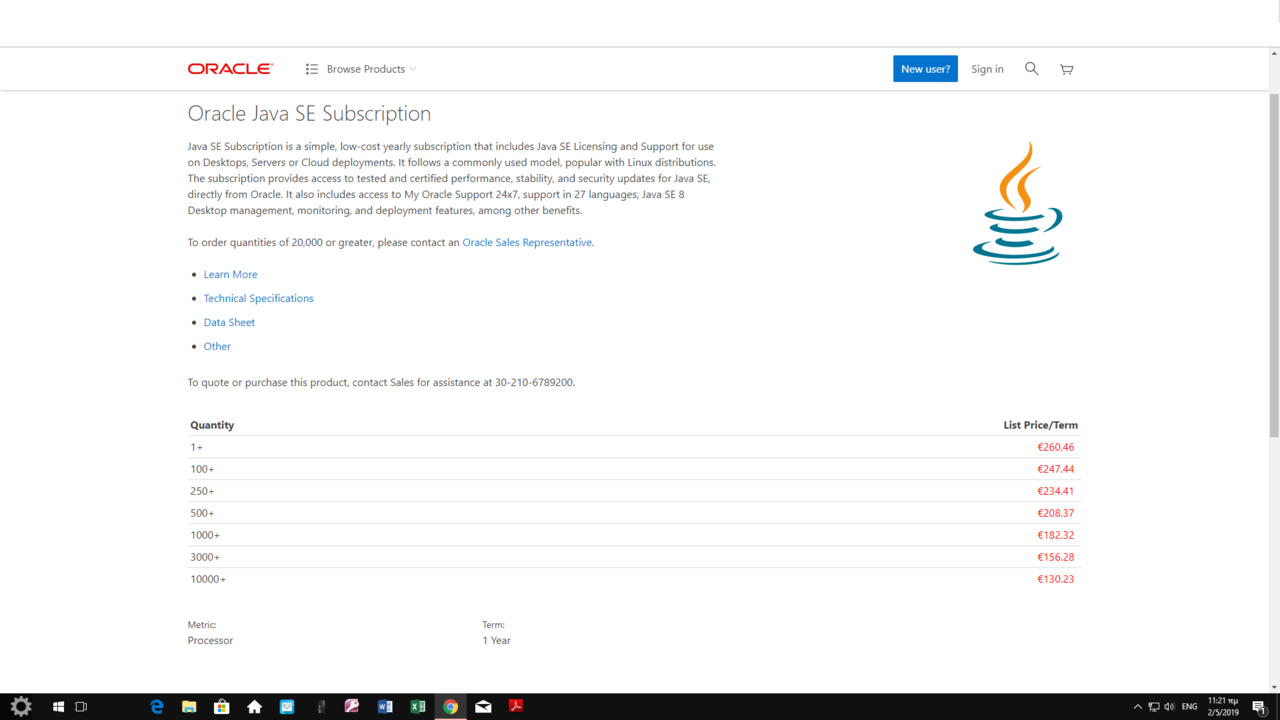Screen dimensions: 1280x720
Task: Open the Windows Start menu
Action: tap(58, 706)
